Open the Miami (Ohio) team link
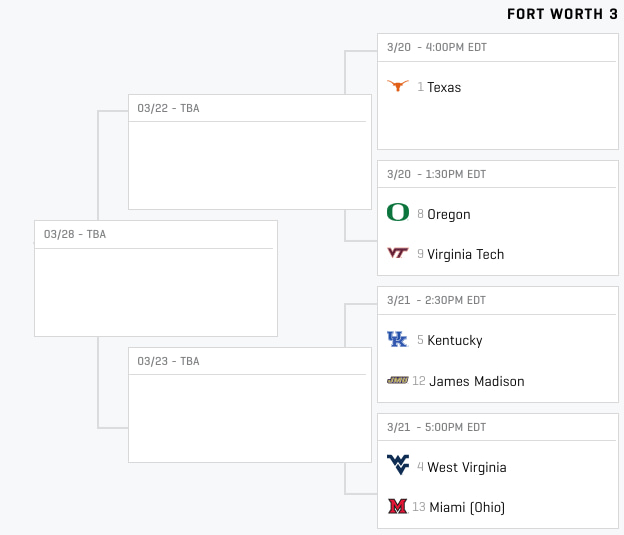This screenshot has height=535, width=624. (x=465, y=507)
